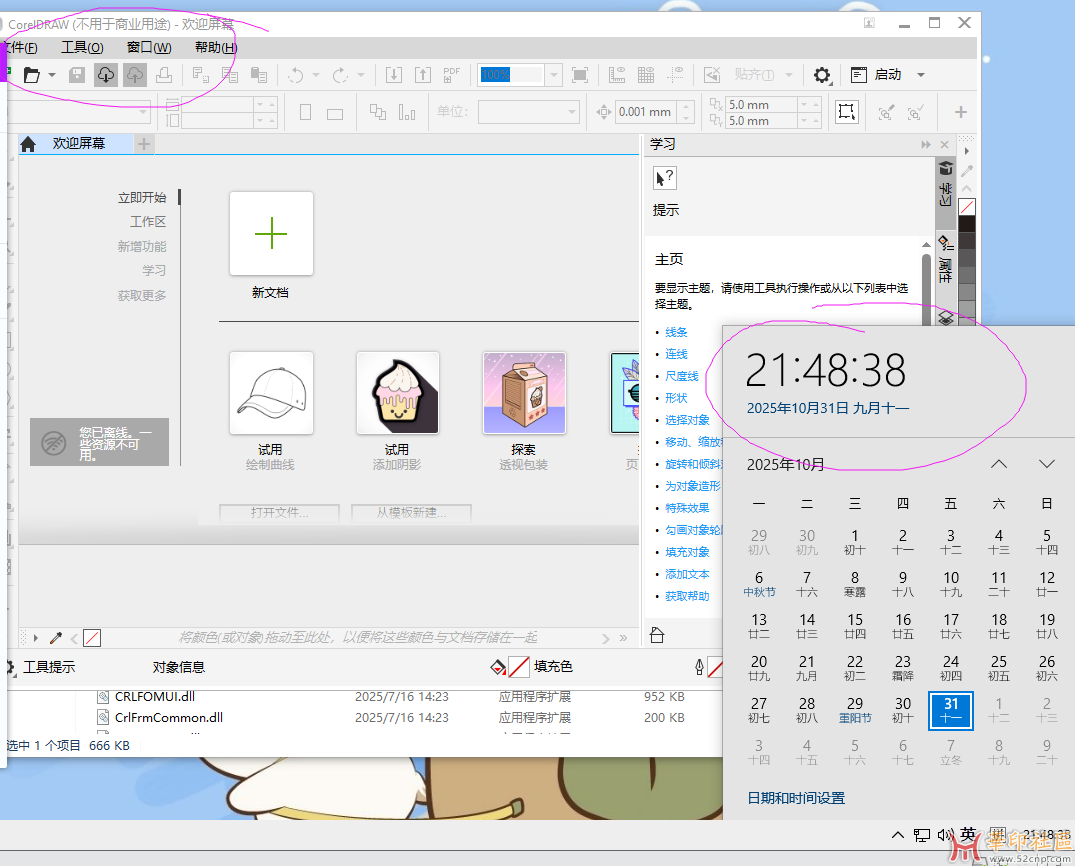Toggle the Show rulers icon
The width and height of the screenshot is (1075, 866).
click(x=617, y=75)
